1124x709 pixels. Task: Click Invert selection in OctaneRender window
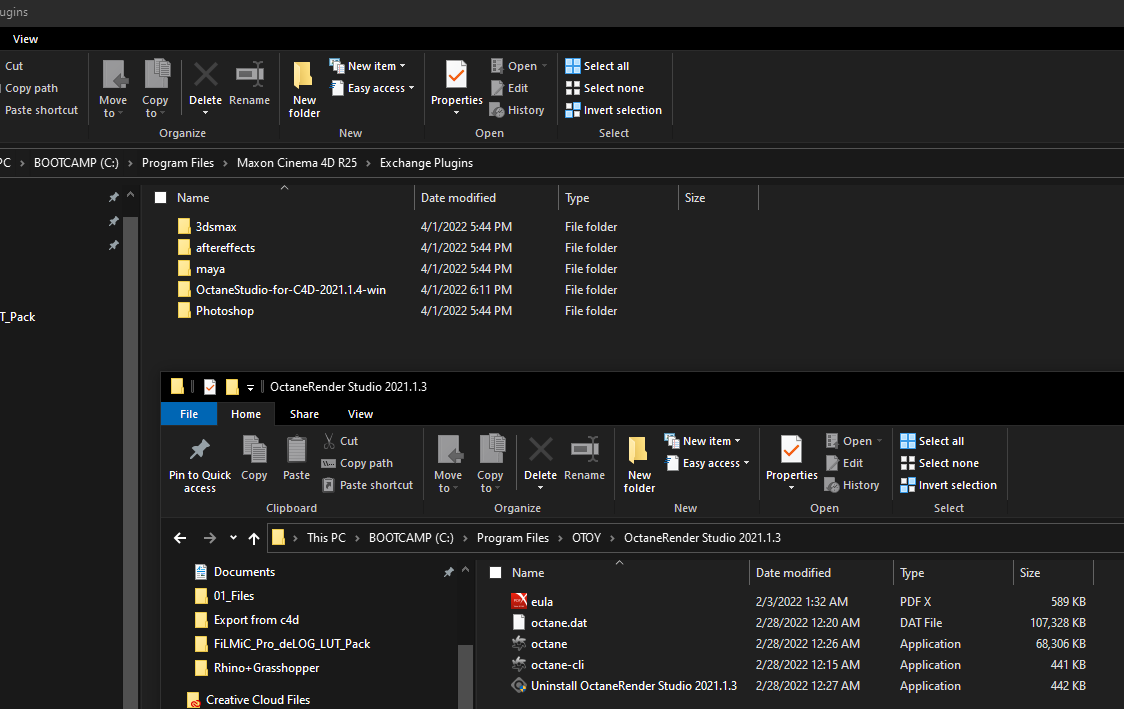click(x=948, y=485)
